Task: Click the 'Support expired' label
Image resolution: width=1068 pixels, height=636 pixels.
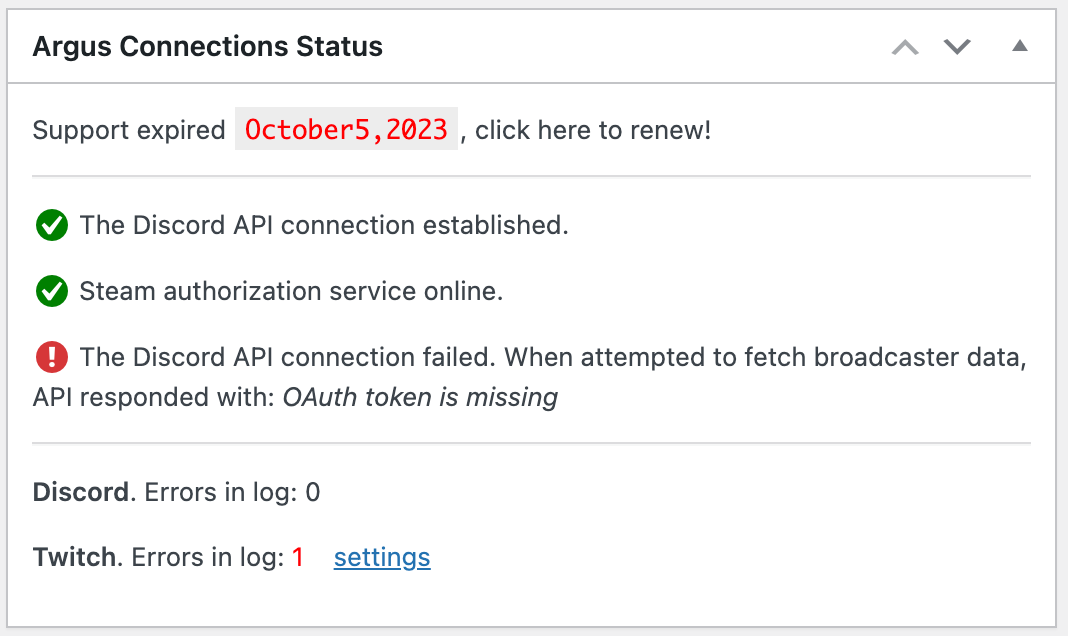Action: (129, 130)
